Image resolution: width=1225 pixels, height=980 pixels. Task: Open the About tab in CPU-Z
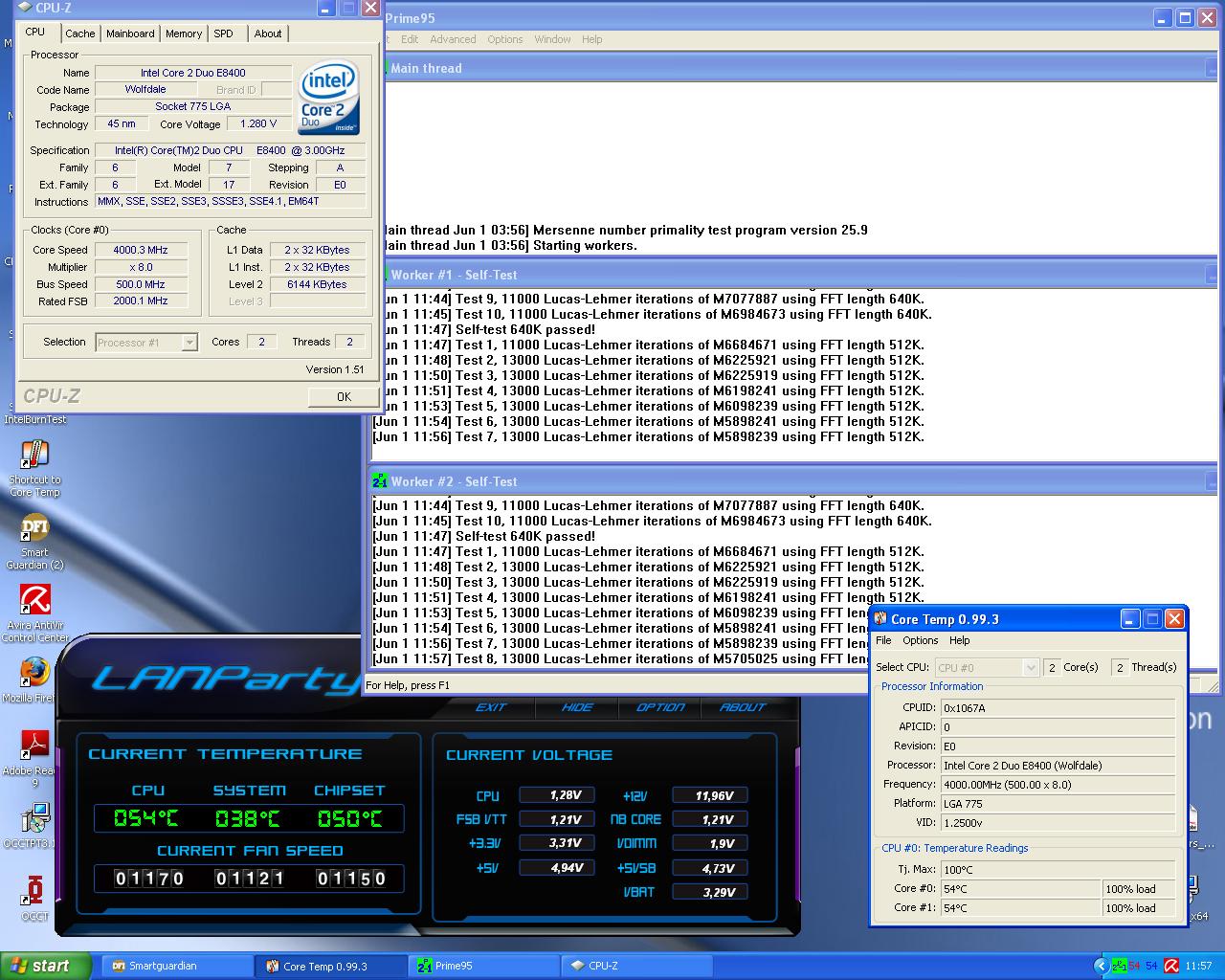click(268, 33)
